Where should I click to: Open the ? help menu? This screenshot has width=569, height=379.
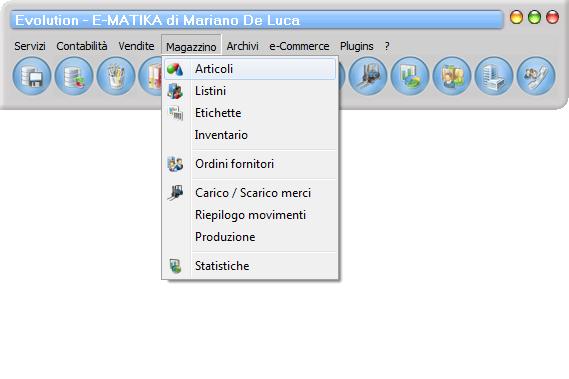tap(387, 46)
